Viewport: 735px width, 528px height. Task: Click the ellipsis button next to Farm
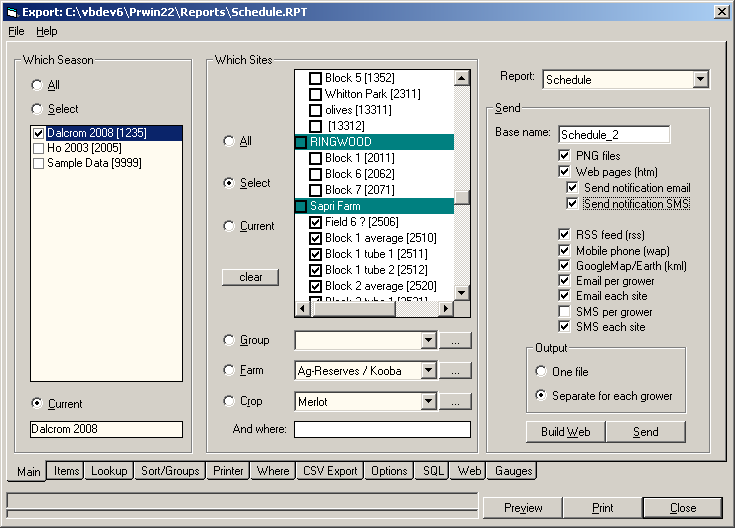pyautogui.click(x=455, y=371)
